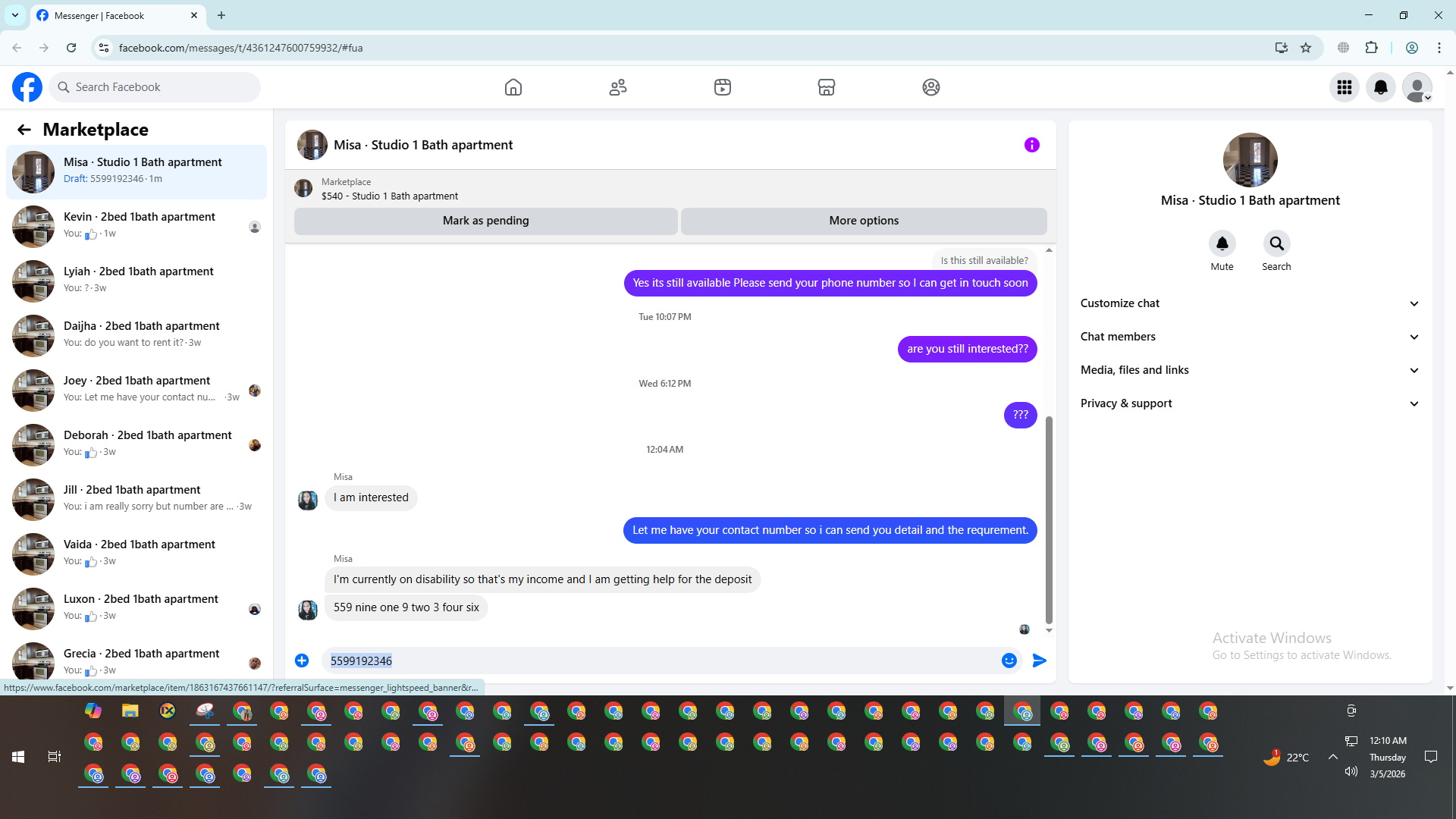Screen dimensions: 1456x819
Task: Open the emoji picker
Action: 1009,661
